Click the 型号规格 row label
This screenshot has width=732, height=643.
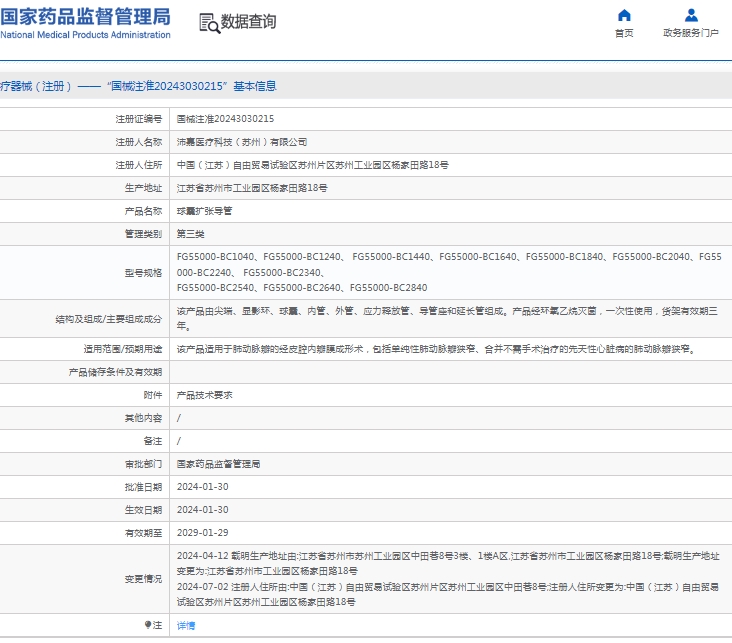pos(143,273)
